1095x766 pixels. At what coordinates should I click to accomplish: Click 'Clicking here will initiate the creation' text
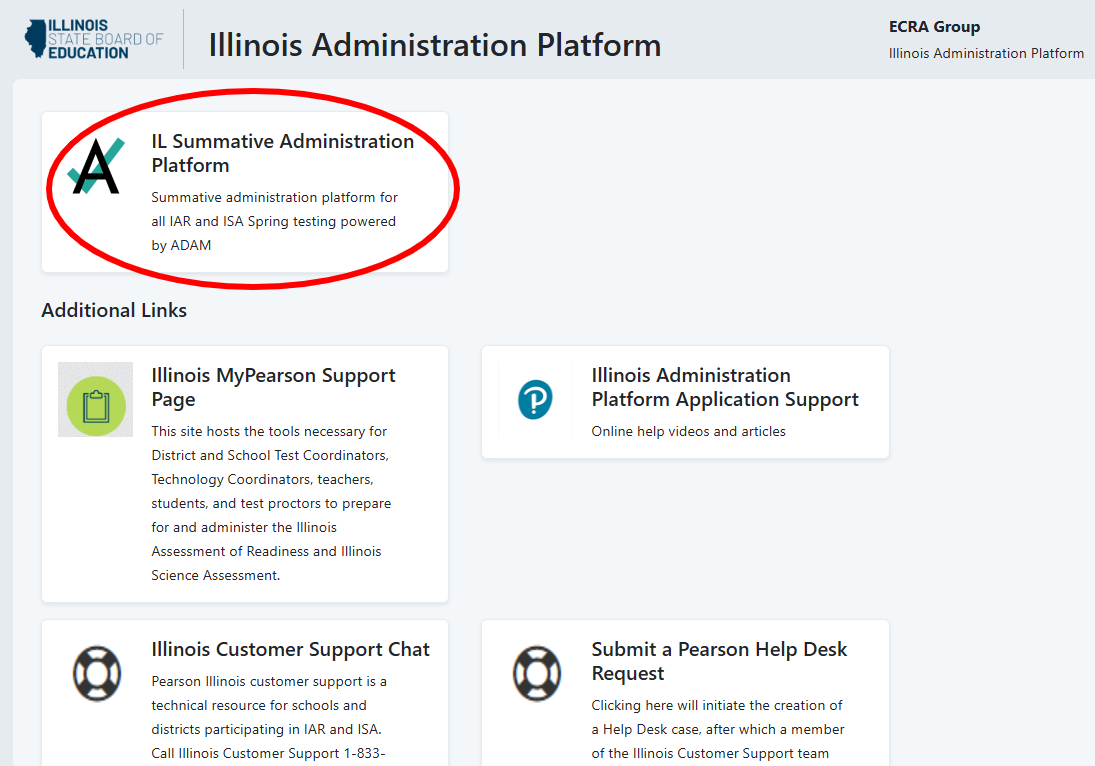[x=717, y=705]
